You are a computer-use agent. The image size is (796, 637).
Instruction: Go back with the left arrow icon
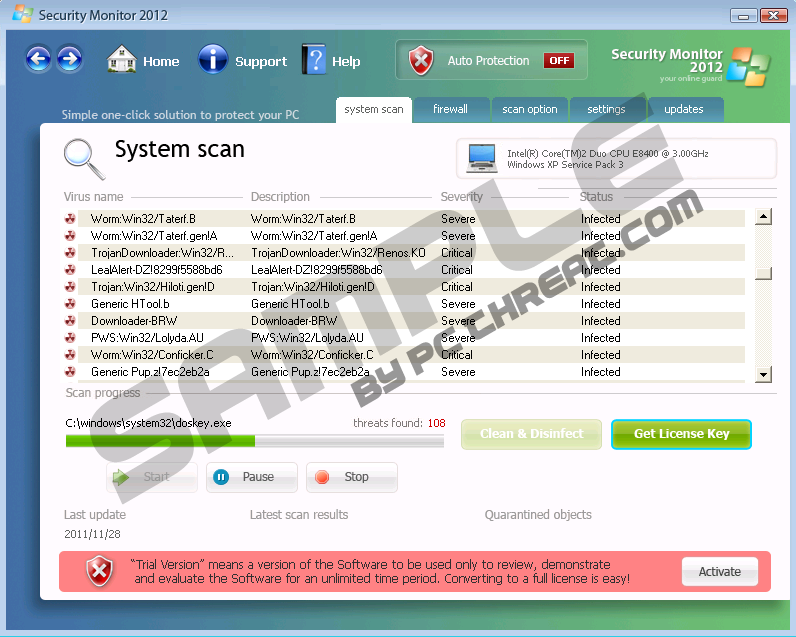click(x=38, y=59)
